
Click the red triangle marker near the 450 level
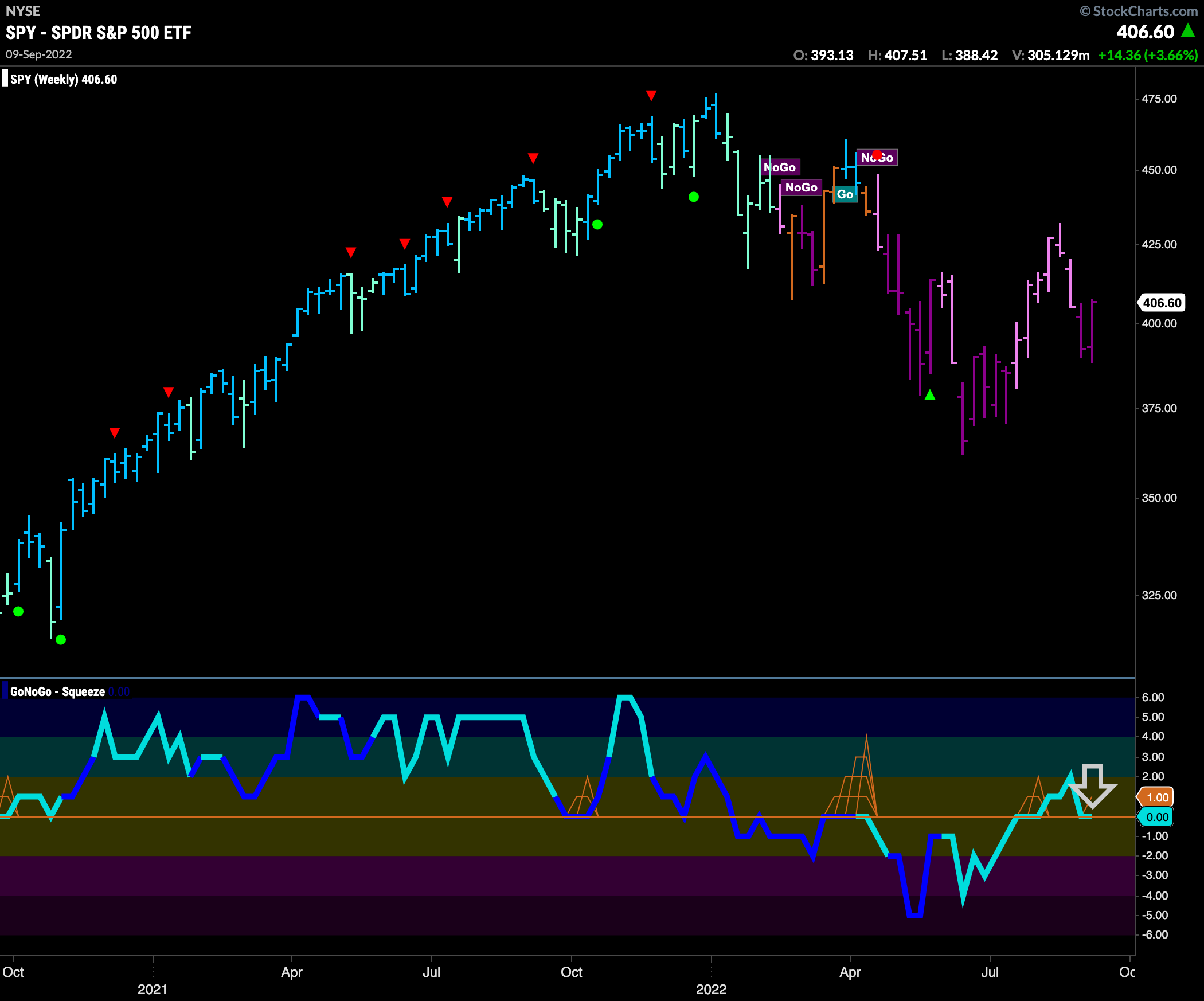pos(533,158)
